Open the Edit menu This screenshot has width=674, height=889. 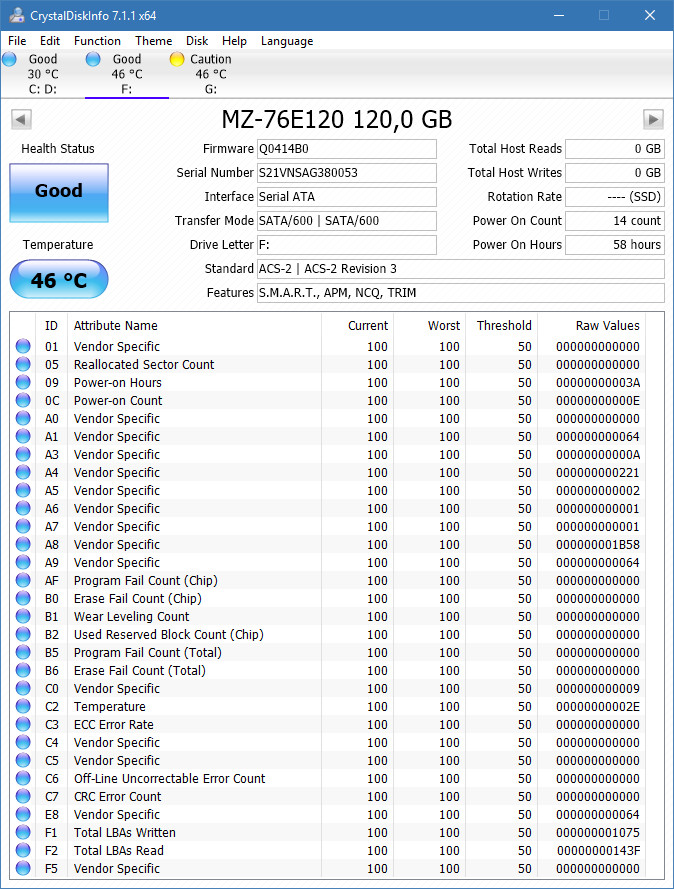tap(50, 41)
